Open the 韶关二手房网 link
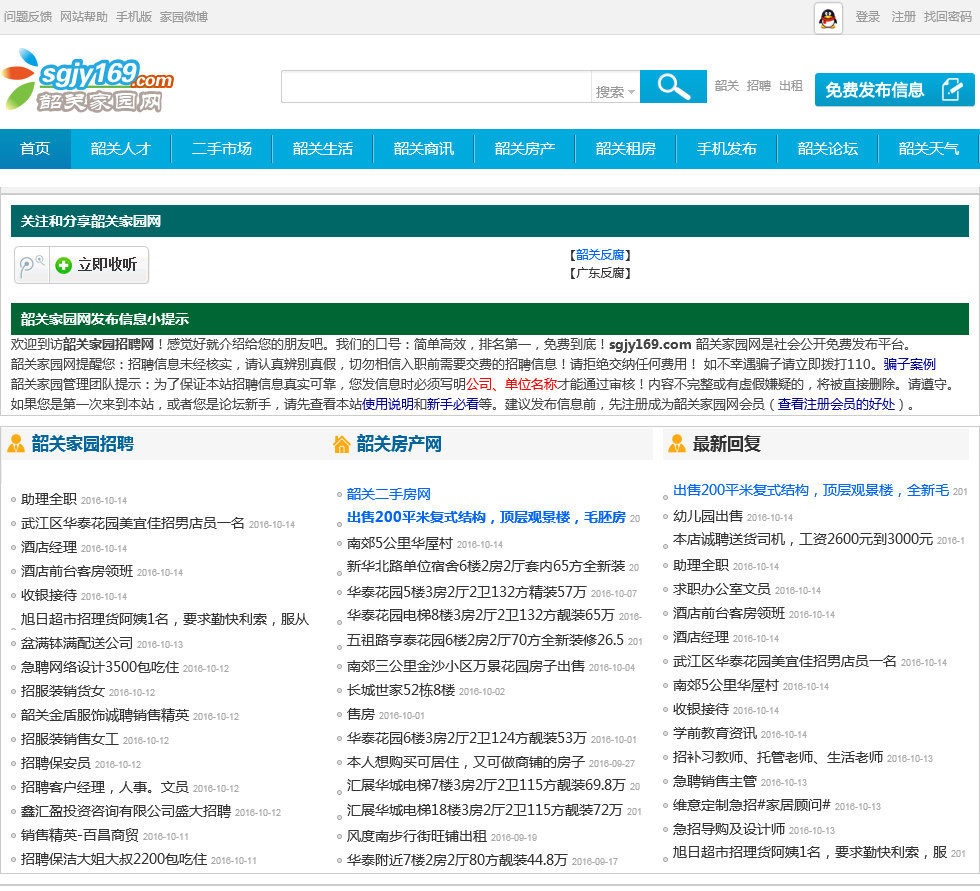980x891 pixels. (x=389, y=494)
